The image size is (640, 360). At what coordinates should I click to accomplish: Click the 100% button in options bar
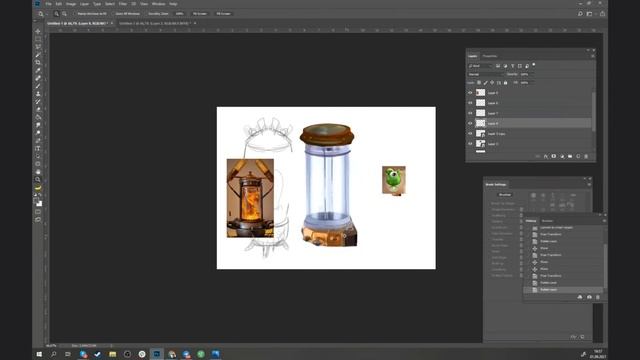(x=180, y=14)
